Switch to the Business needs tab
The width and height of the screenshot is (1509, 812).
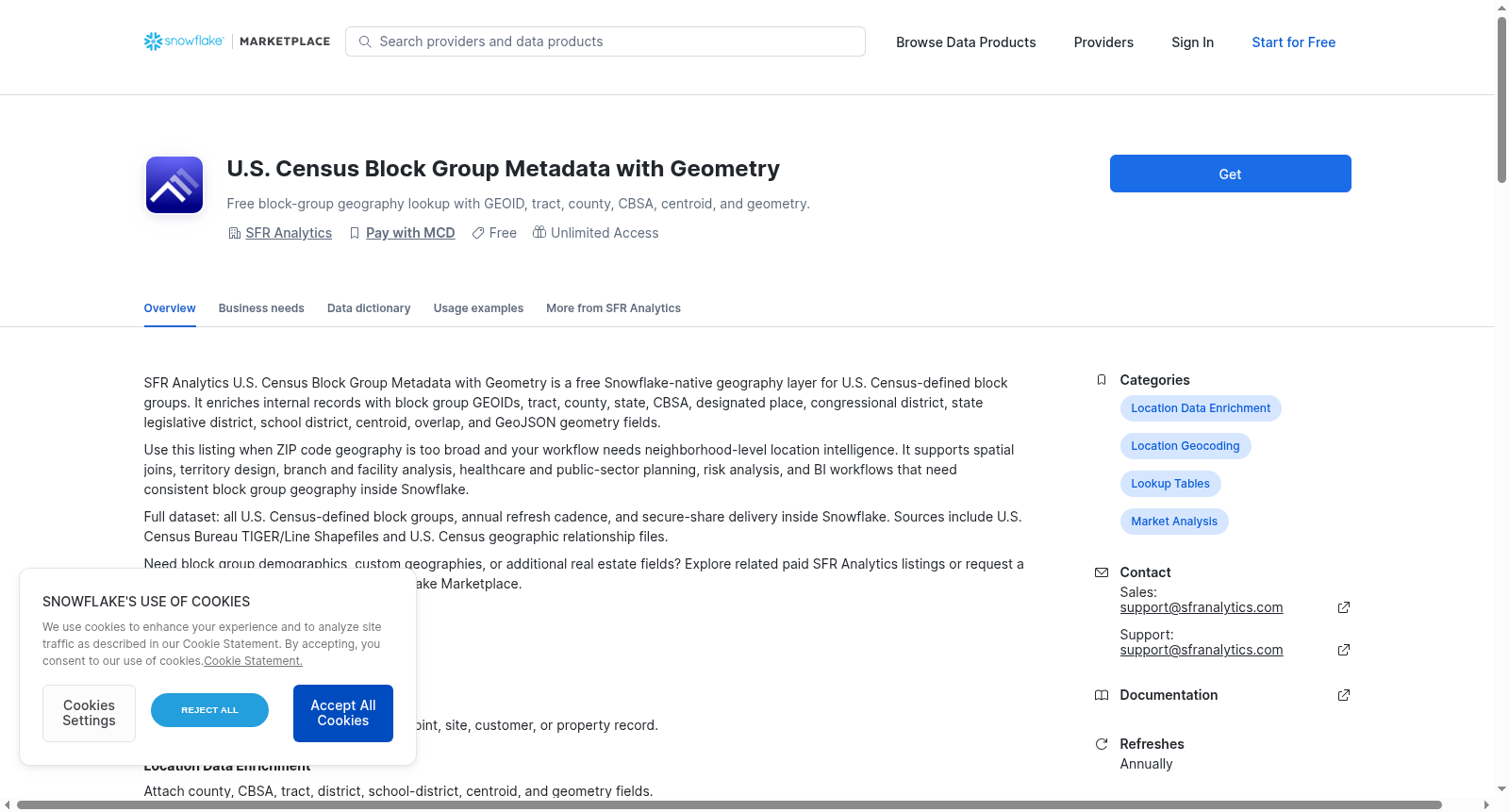click(x=261, y=308)
